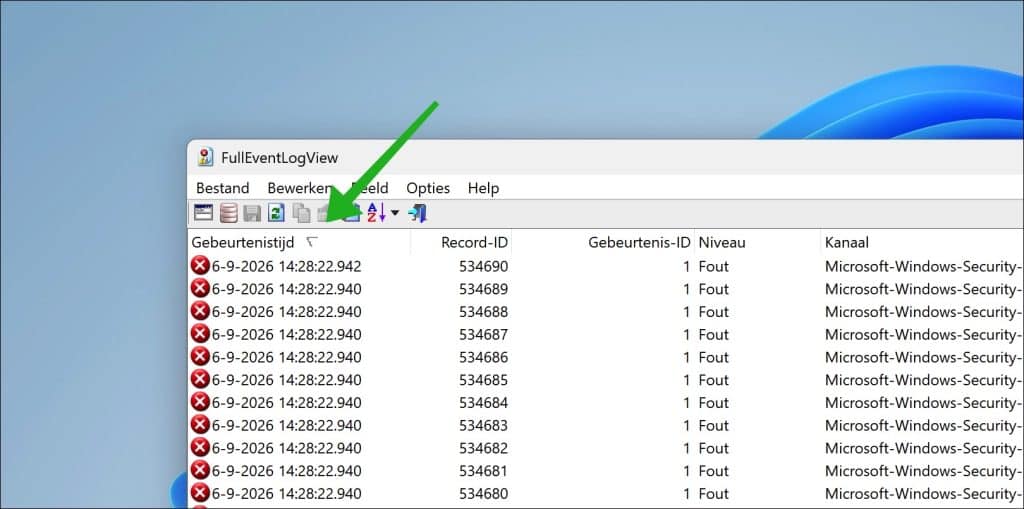This screenshot has width=1024, height=509.
Task: Click the Fout level in row 534684
Action: pyautogui.click(x=713, y=402)
